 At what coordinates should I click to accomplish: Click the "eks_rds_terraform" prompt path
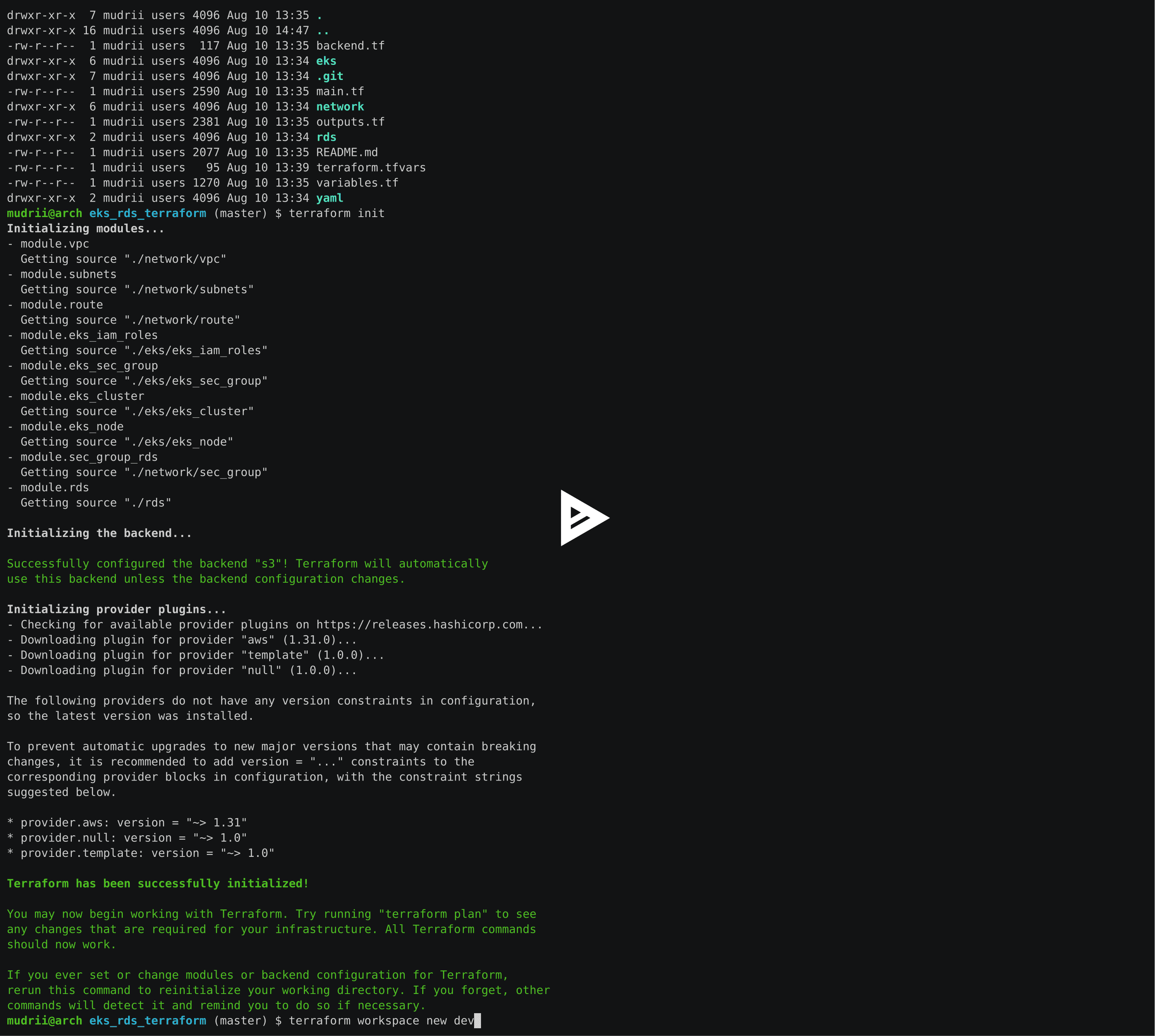tap(147, 213)
